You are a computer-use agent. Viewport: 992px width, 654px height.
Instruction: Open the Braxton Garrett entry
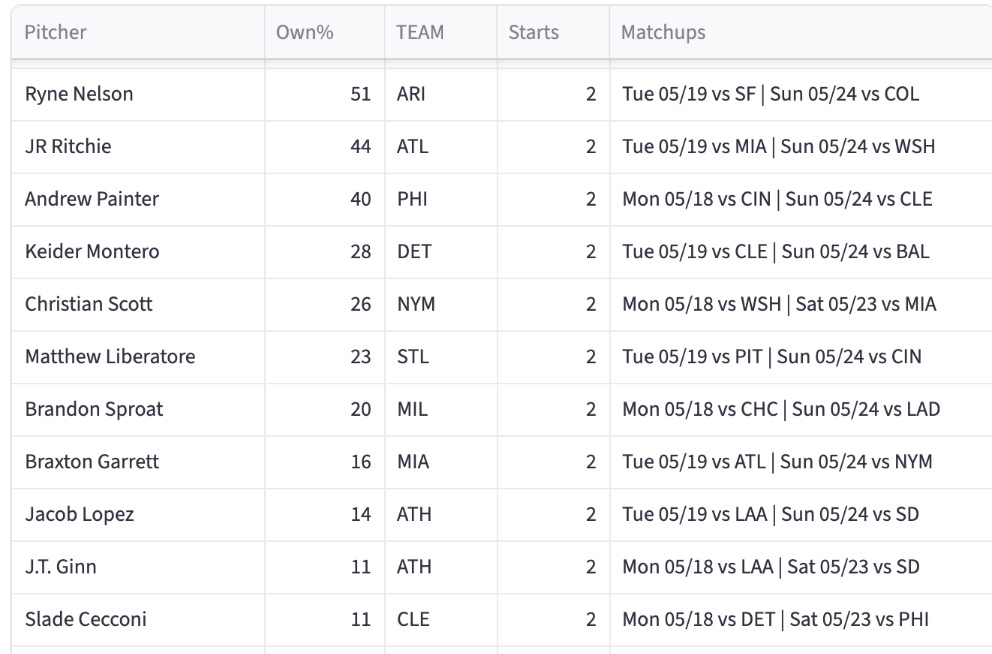coord(92,462)
